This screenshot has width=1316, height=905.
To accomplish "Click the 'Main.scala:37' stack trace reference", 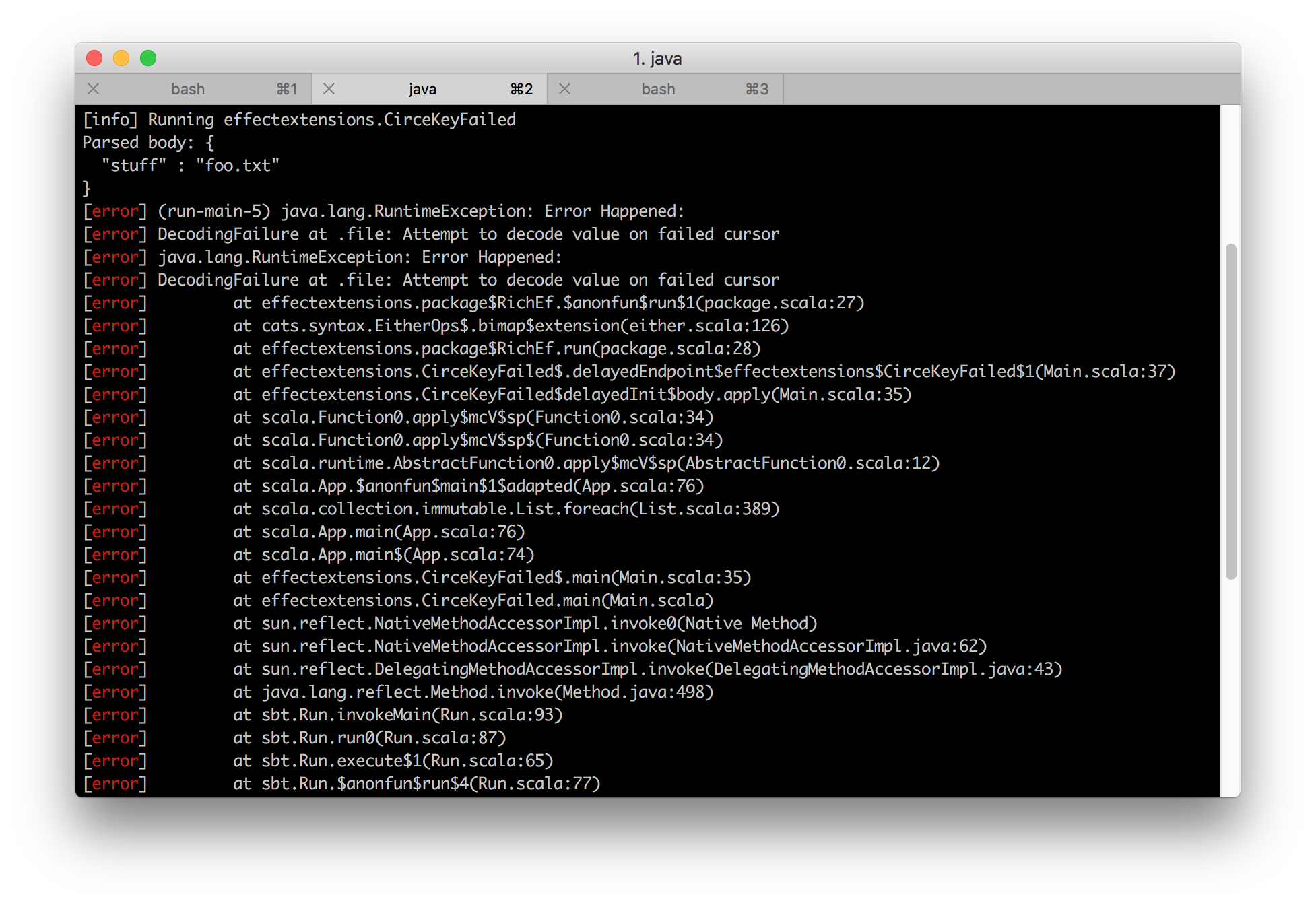I will [x=1105, y=372].
